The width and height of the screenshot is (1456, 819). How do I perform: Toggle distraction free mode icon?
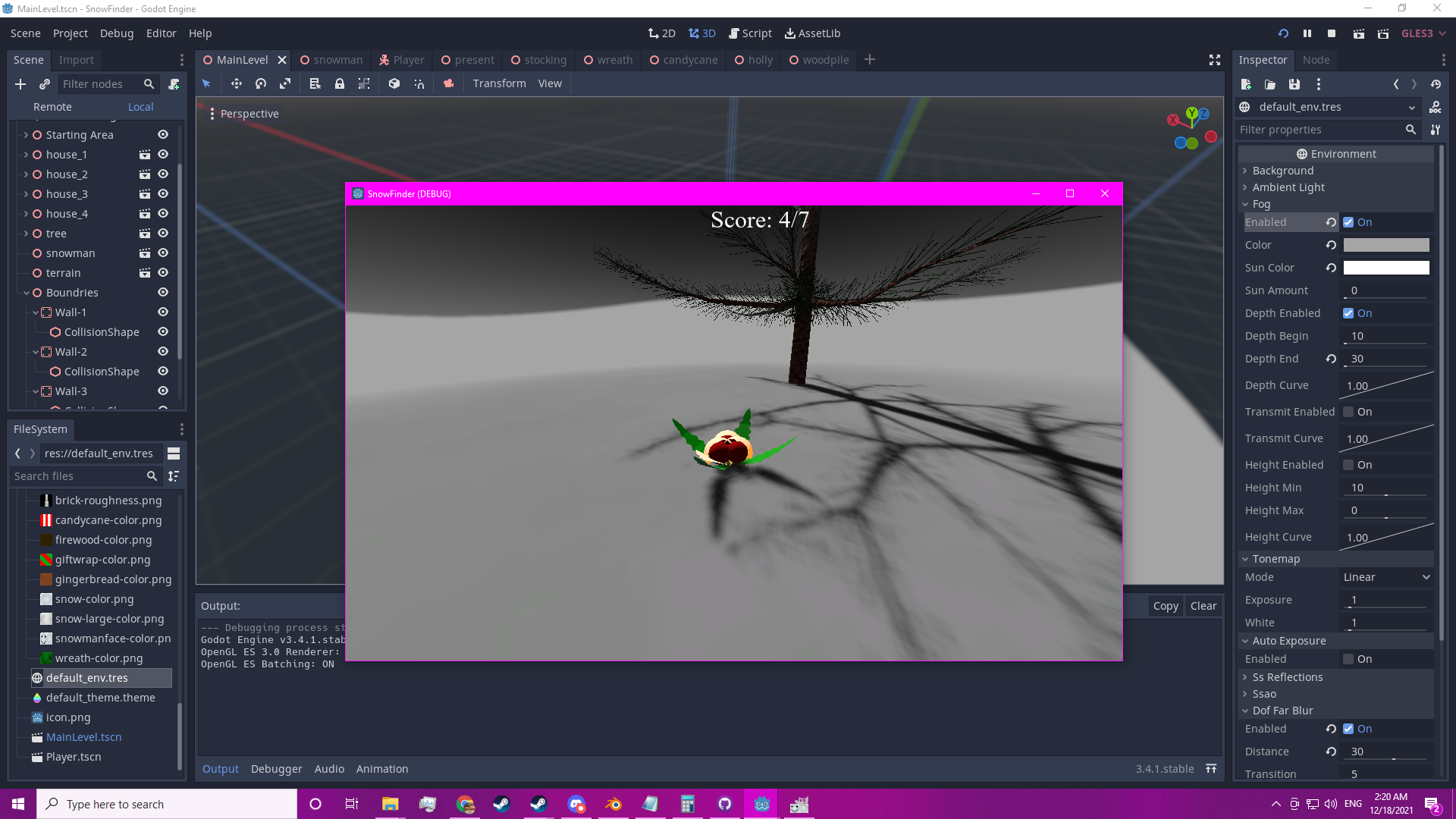1214,60
